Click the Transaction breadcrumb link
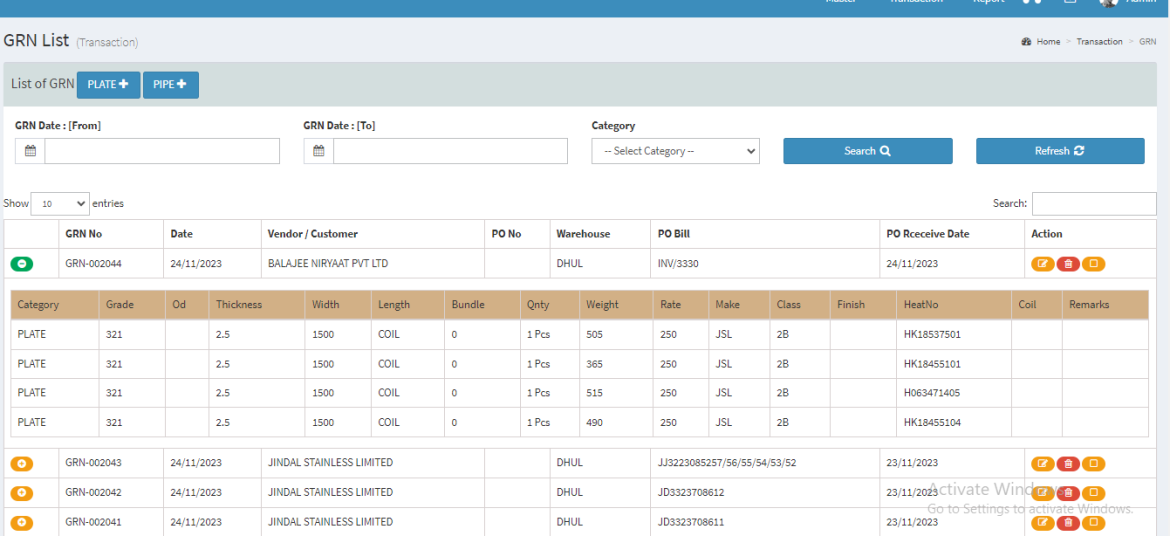The width and height of the screenshot is (1170, 536). coord(1099,42)
